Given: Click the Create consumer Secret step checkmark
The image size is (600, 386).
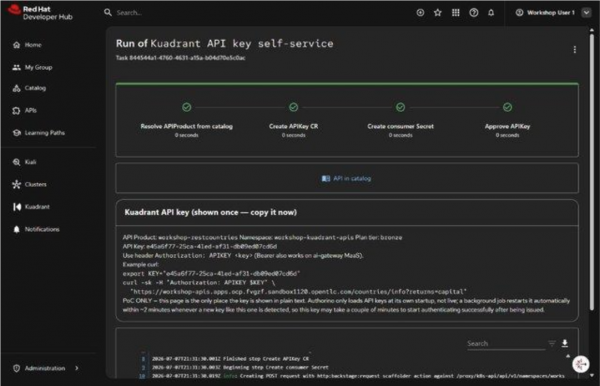Looking at the screenshot, I should 400,107.
